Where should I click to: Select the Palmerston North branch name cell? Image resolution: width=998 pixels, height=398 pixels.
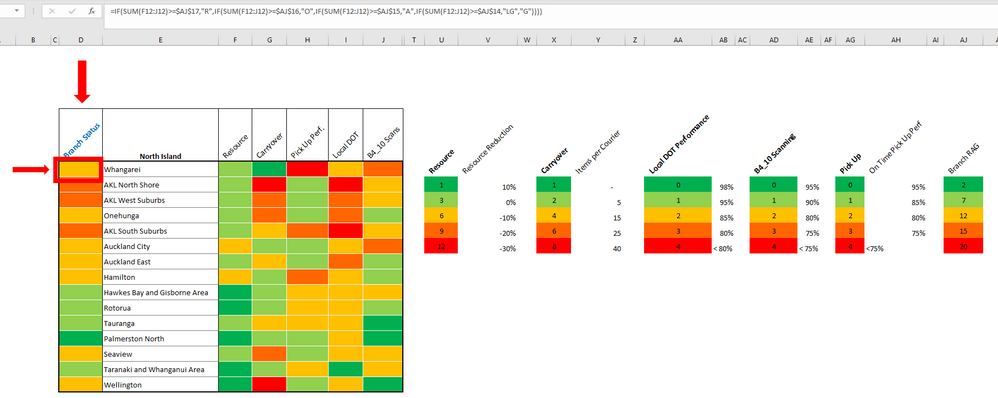point(160,338)
